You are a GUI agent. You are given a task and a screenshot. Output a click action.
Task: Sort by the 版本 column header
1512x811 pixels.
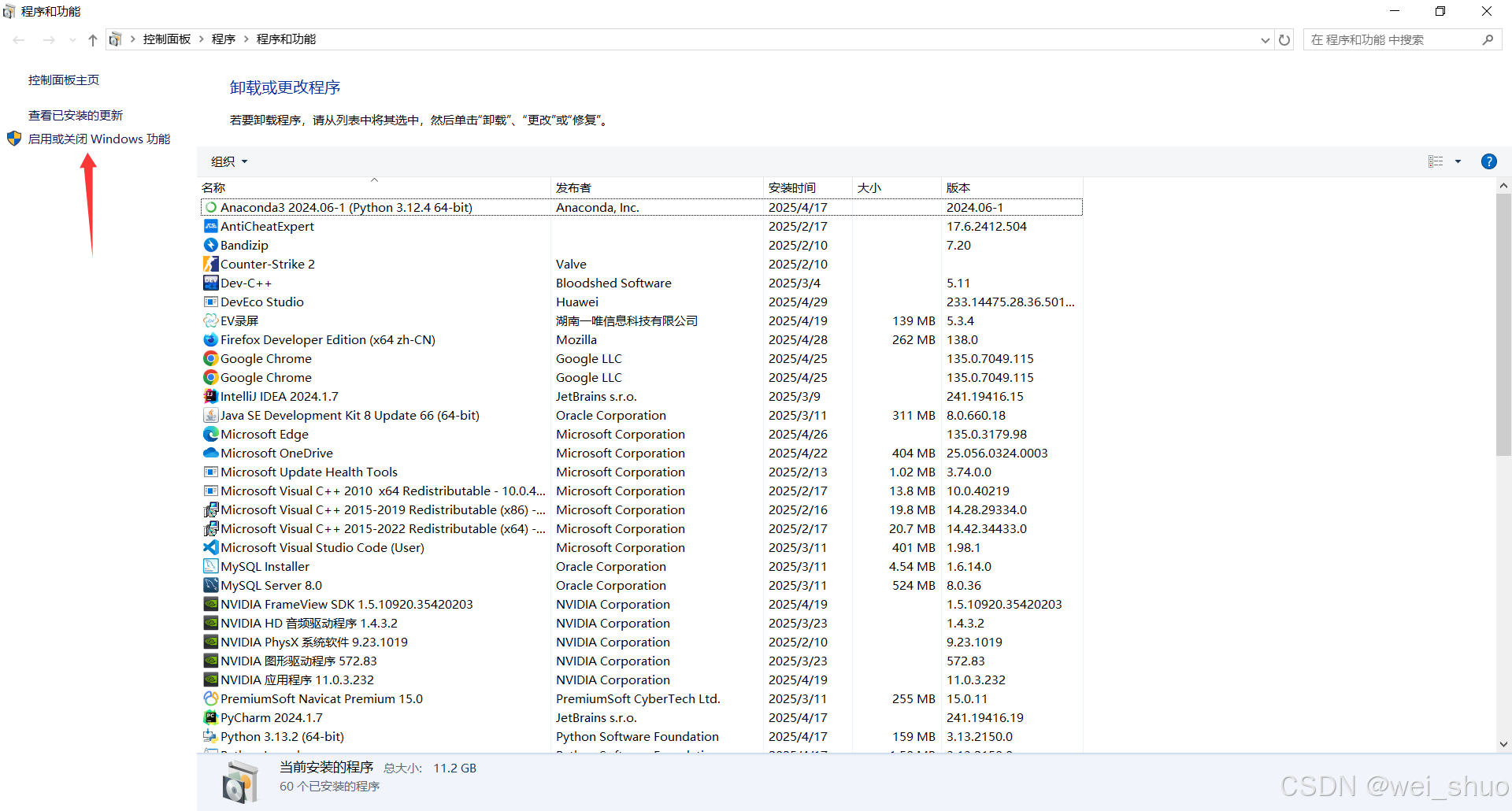[1012, 187]
